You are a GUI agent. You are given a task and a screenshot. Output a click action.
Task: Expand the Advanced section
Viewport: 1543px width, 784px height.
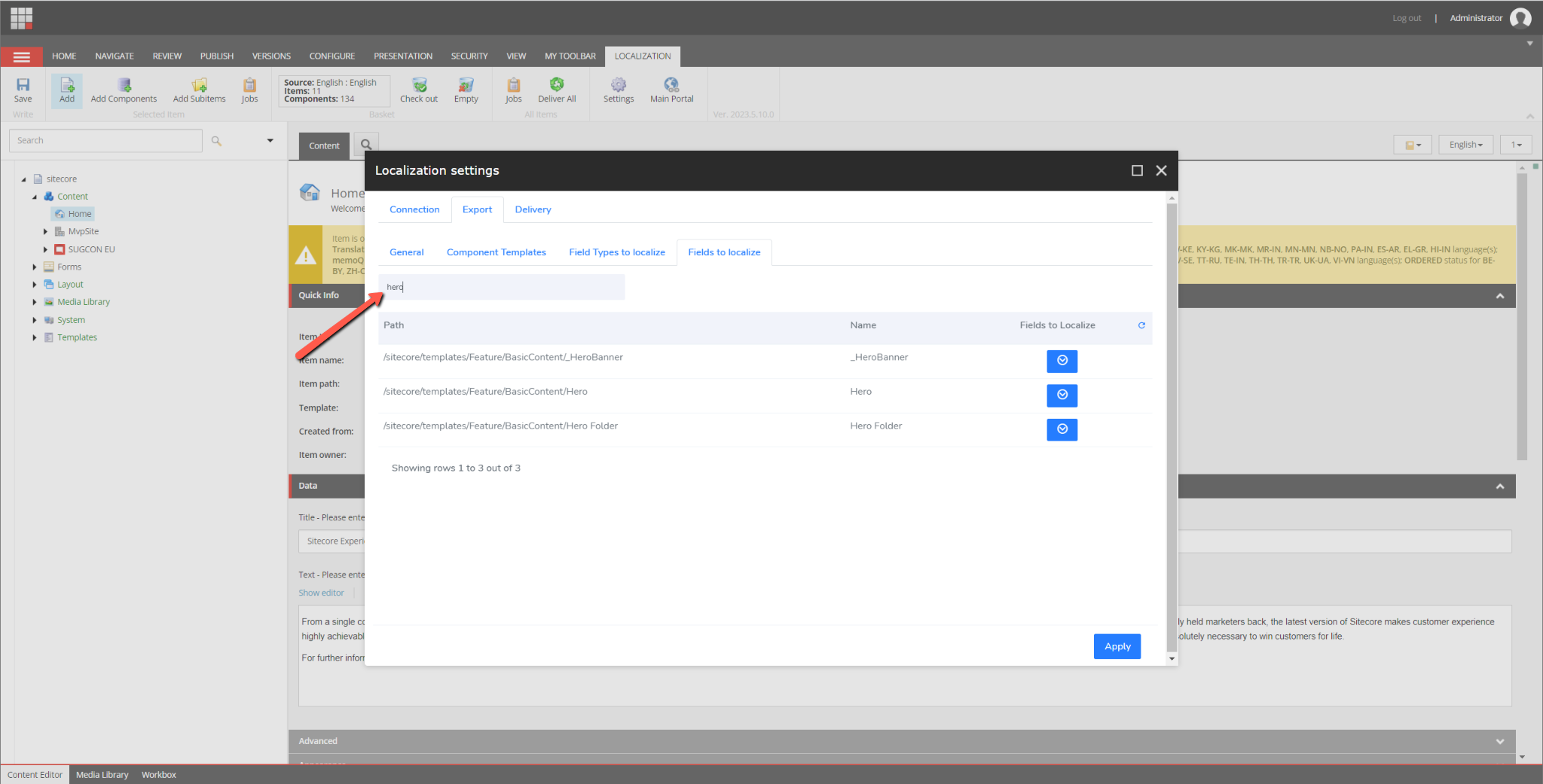(1500, 742)
